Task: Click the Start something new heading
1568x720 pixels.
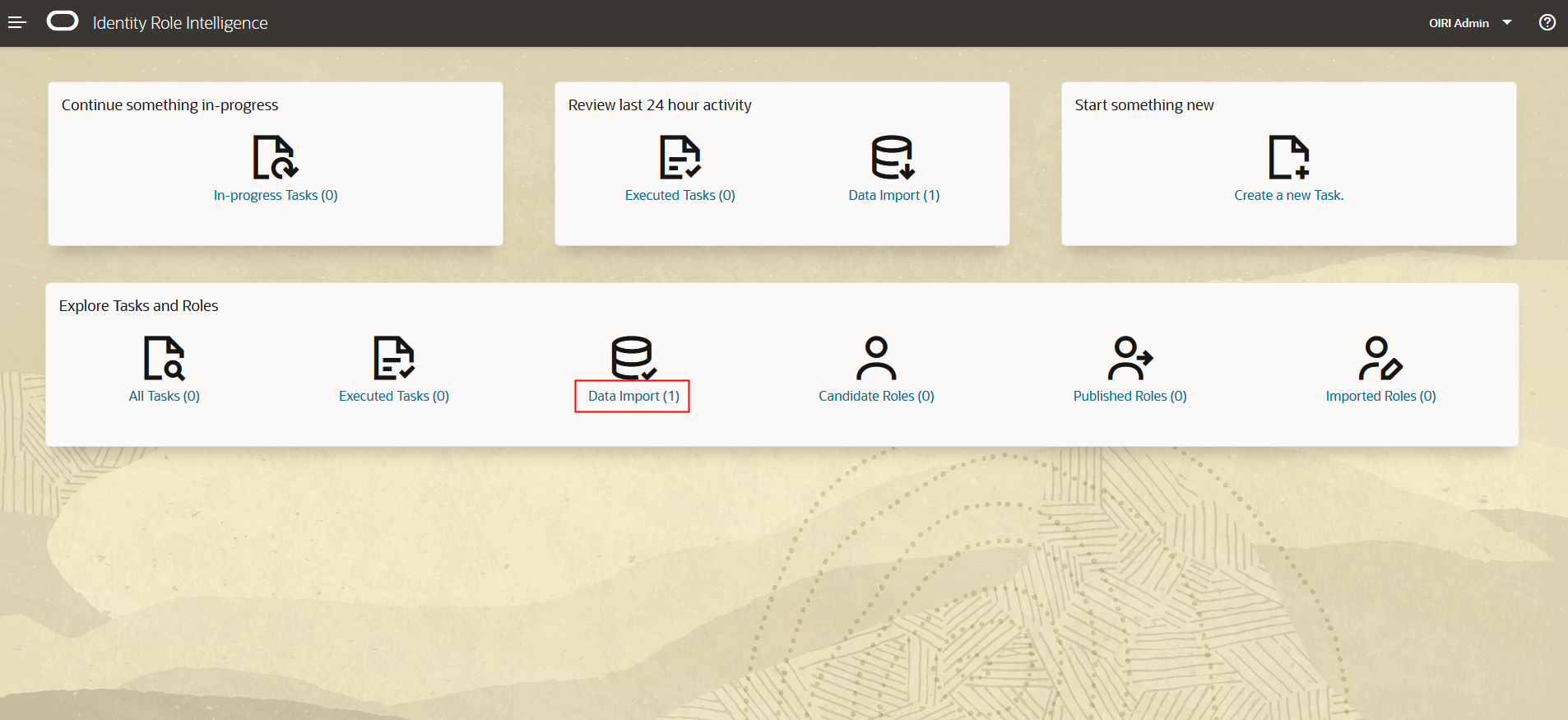Action: tap(1144, 105)
